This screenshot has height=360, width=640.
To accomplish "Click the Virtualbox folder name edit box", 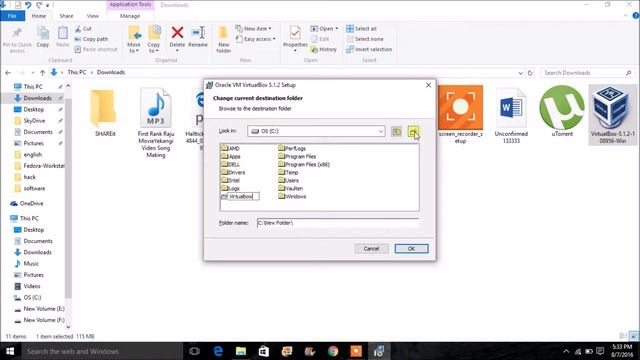I will coord(243,196).
